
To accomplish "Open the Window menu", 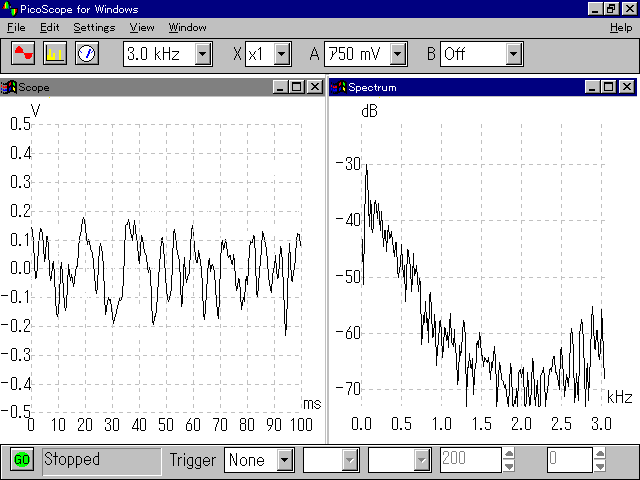I will click(x=187, y=27).
